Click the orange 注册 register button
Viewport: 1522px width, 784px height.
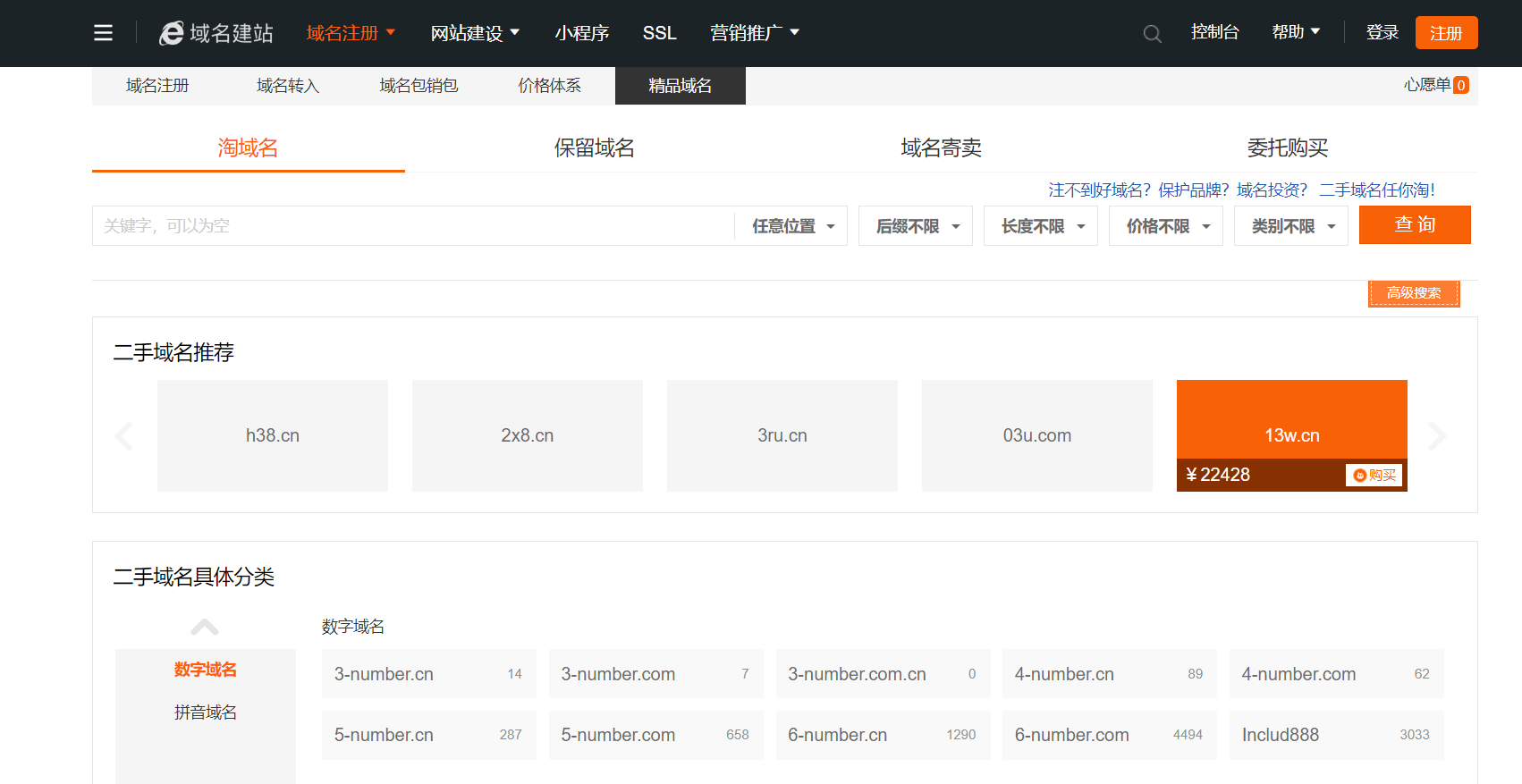coord(1445,33)
